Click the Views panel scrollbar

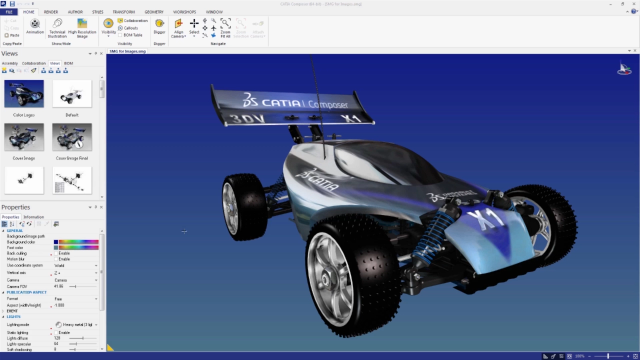102,89
